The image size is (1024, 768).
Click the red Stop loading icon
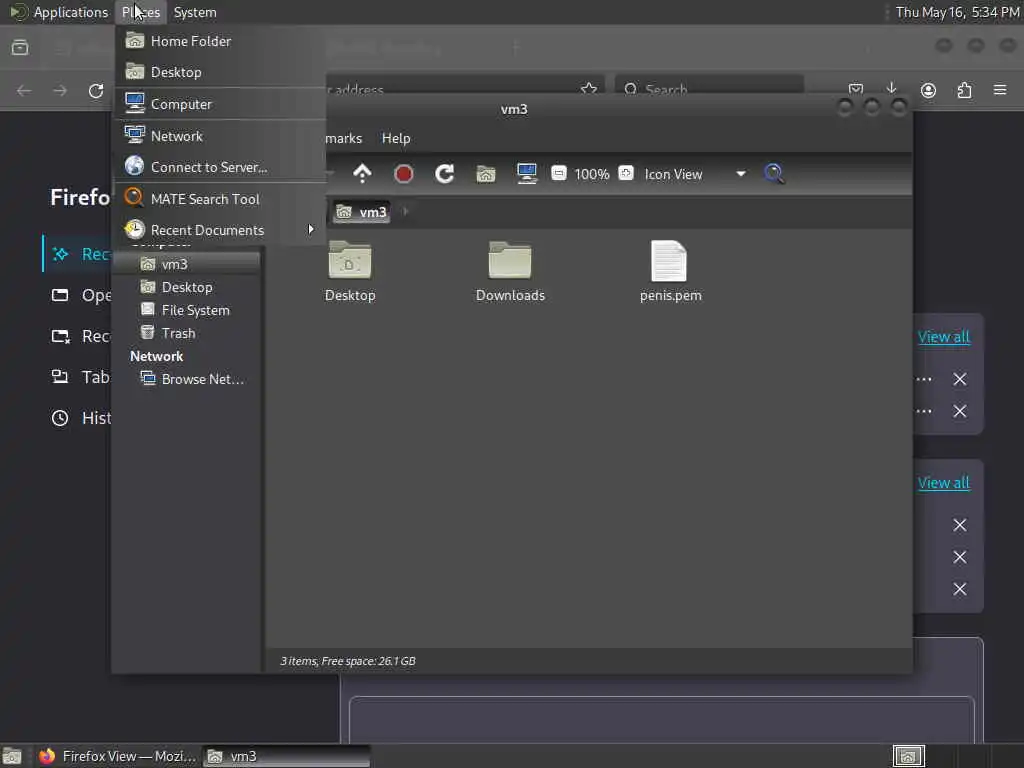404,174
